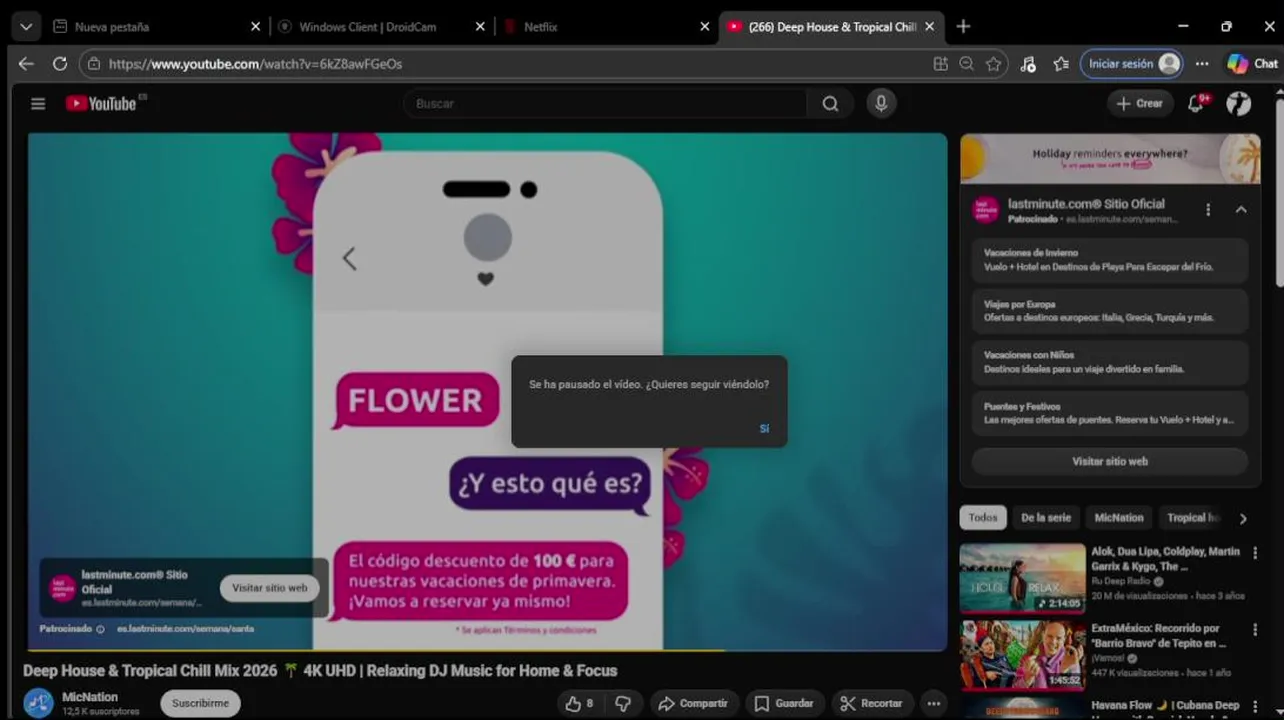
Task: Start voice search with microphone
Action: point(881,103)
